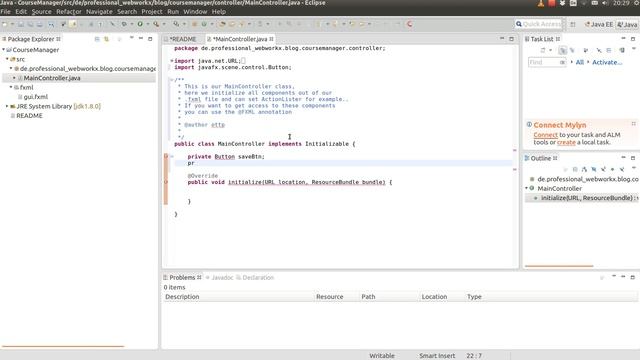The width and height of the screenshot is (640, 360).
Task: Collapse all in Package Explorer toolbar
Action: [97, 39]
